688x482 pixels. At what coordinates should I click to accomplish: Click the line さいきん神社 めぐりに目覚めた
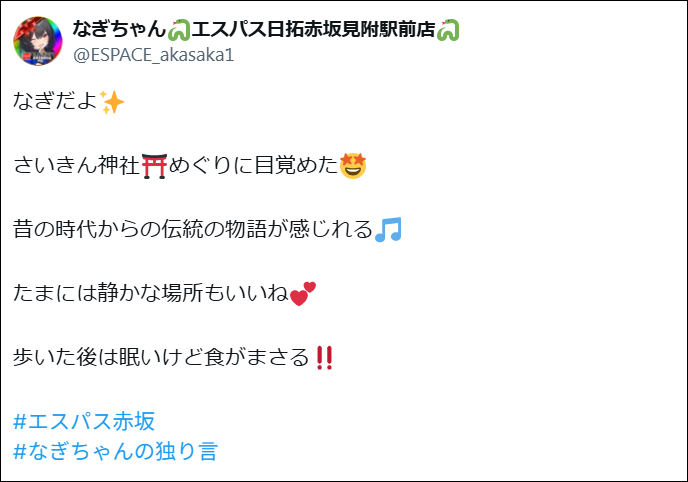click(190, 166)
